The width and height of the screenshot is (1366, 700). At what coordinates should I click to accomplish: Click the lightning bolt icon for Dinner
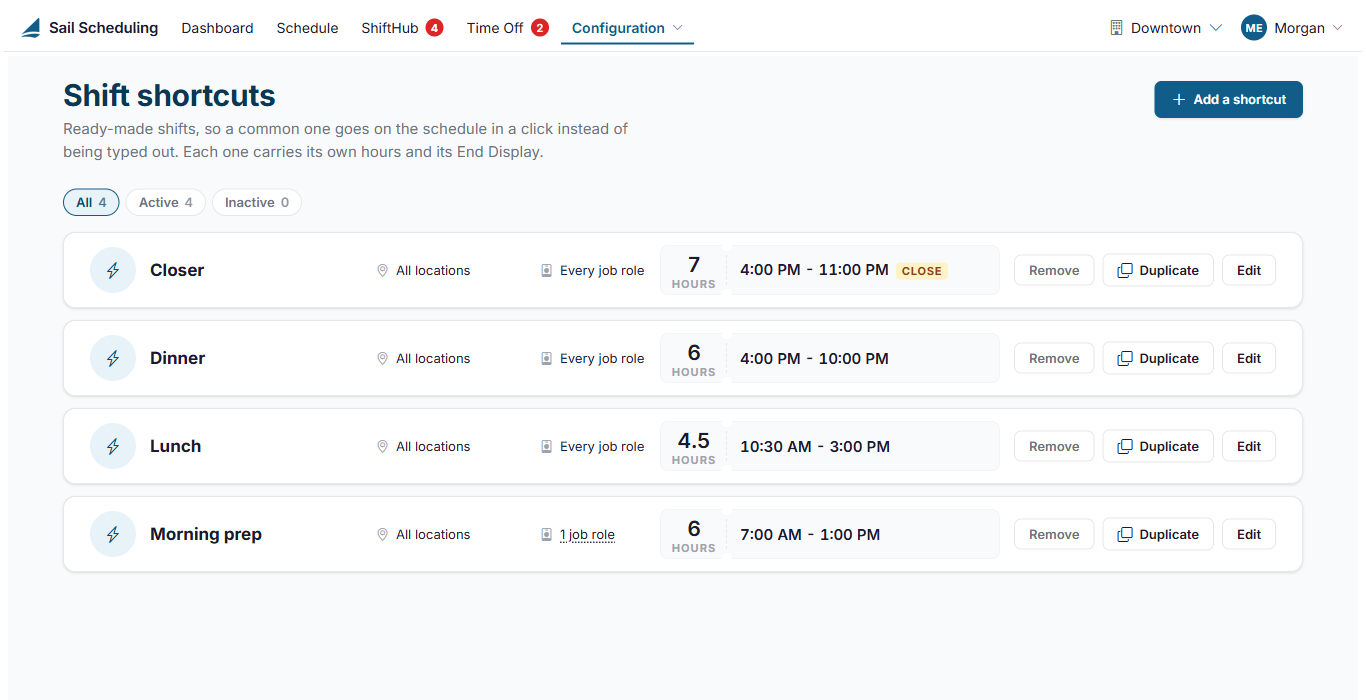113,358
